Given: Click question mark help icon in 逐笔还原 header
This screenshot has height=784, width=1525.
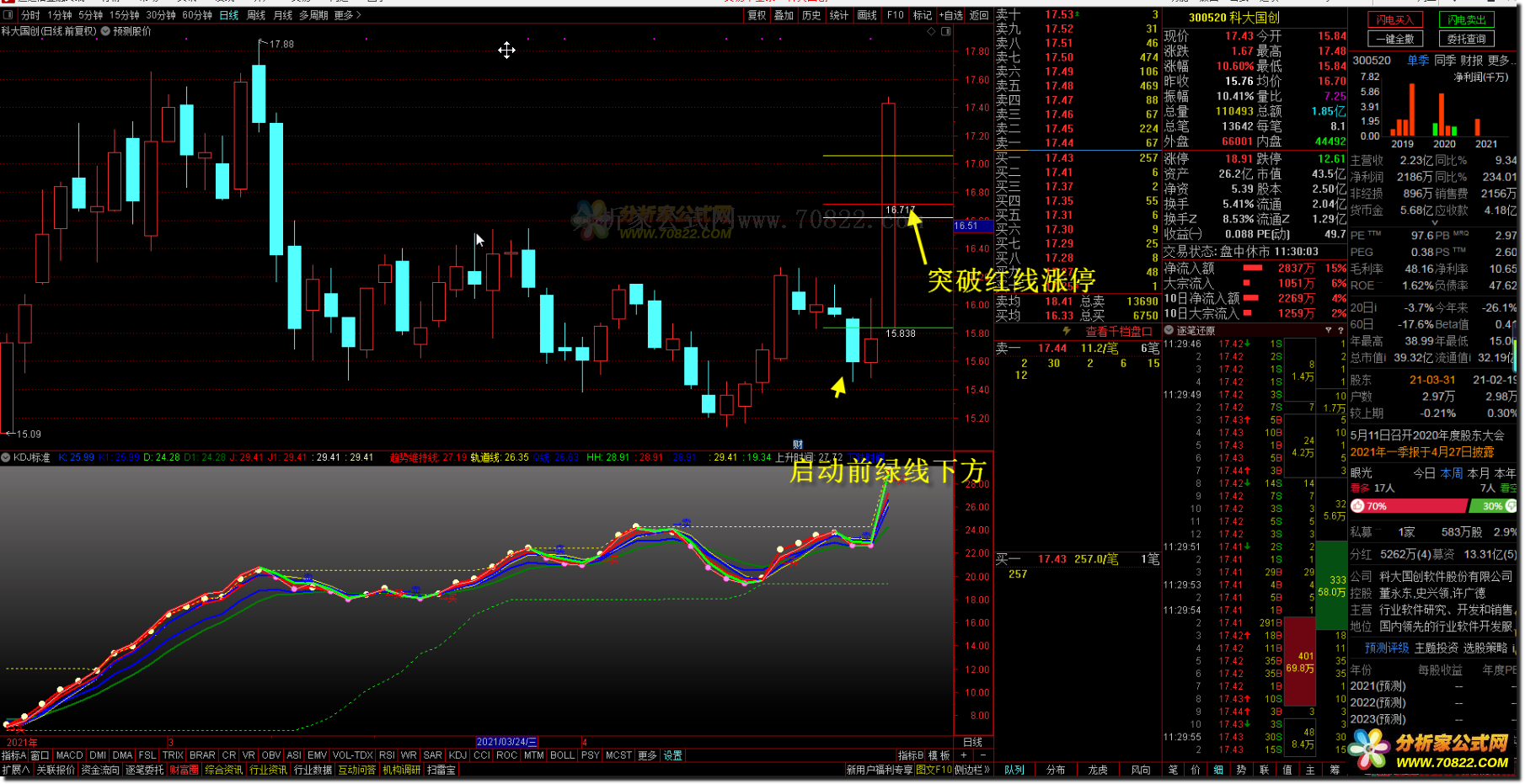Looking at the screenshot, I should tap(1340, 330).
